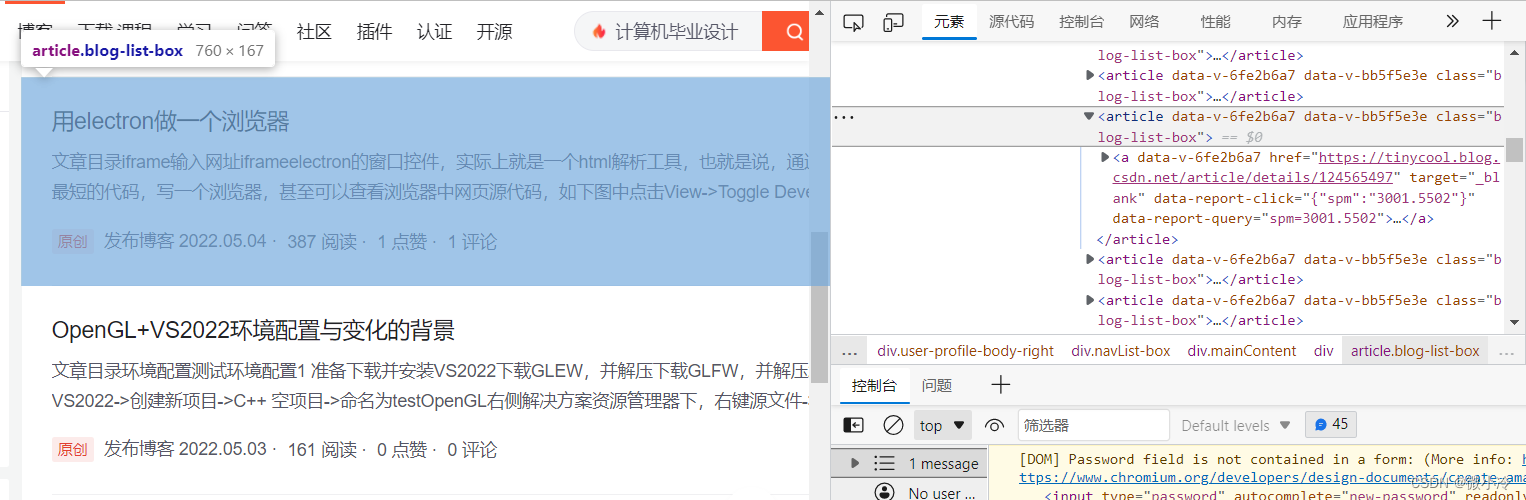Select breadcrumb div.navList-box
The width and height of the screenshot is (1526, 500).
[x=1120, y=351]
